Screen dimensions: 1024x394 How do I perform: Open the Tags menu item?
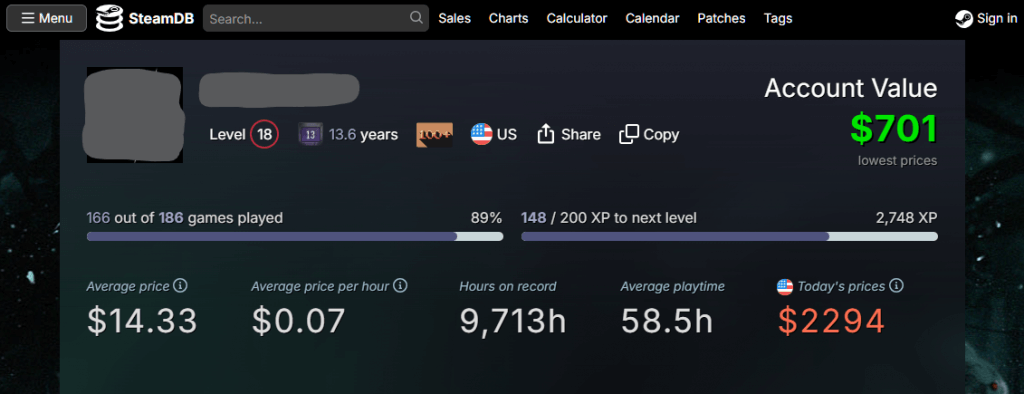pos(778,18)
